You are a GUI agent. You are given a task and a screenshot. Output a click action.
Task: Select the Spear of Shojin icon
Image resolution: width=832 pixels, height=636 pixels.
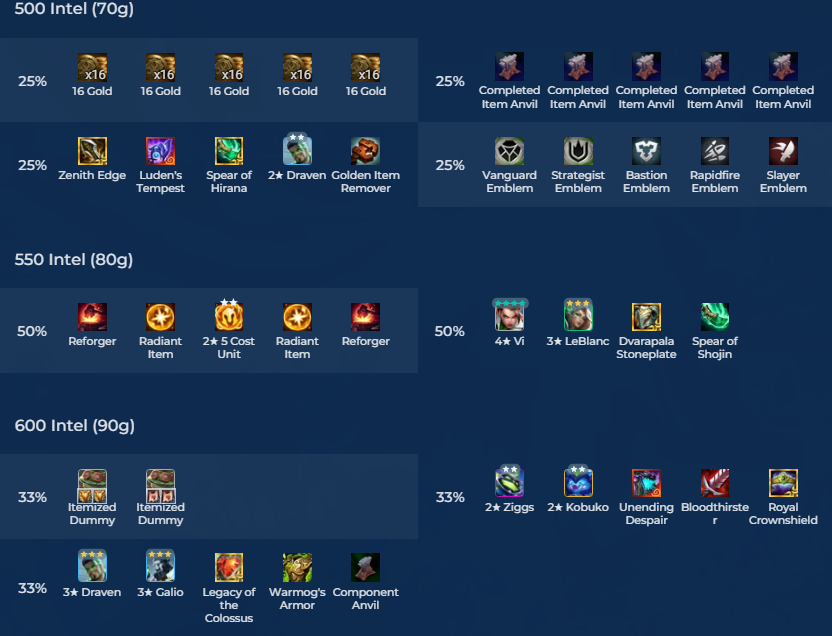click(x=715, y=317)
